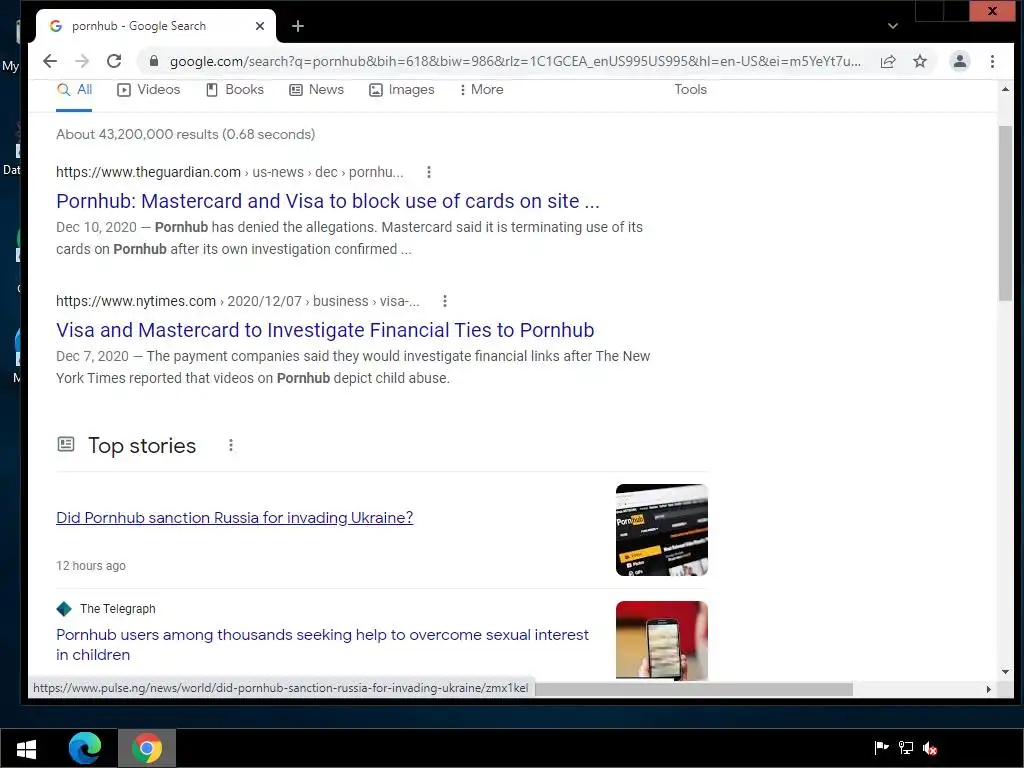The width and height of the screenshot is (1024, 768).
Task: View site information lock icon
Action: pos(154,61)
